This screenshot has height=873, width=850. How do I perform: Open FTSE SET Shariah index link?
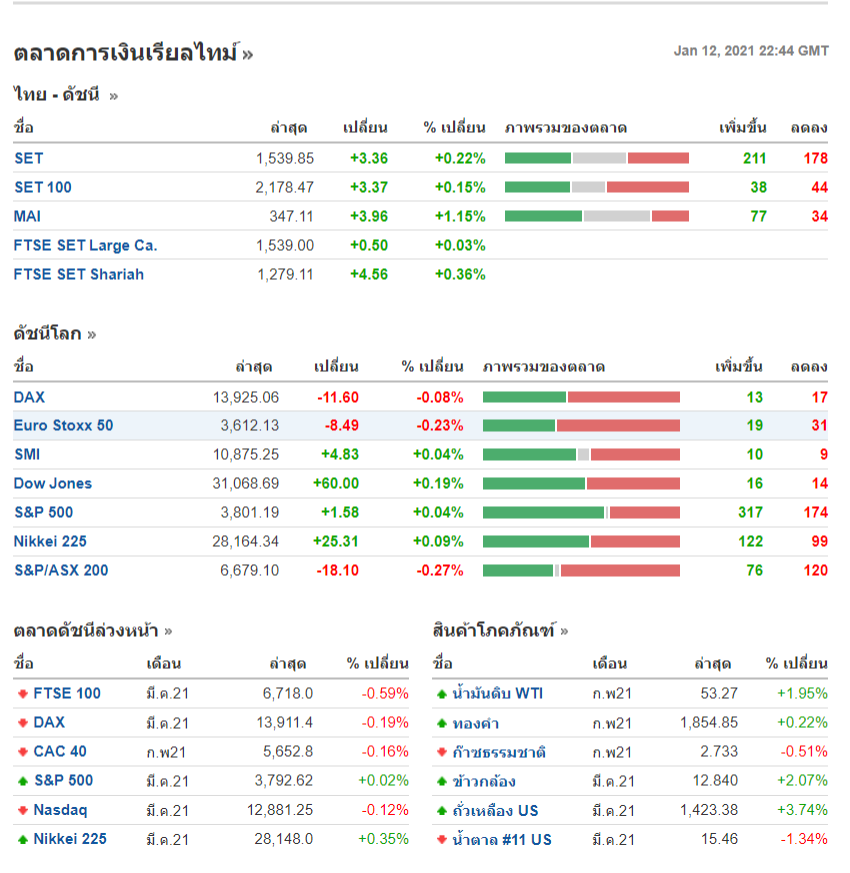79,274
